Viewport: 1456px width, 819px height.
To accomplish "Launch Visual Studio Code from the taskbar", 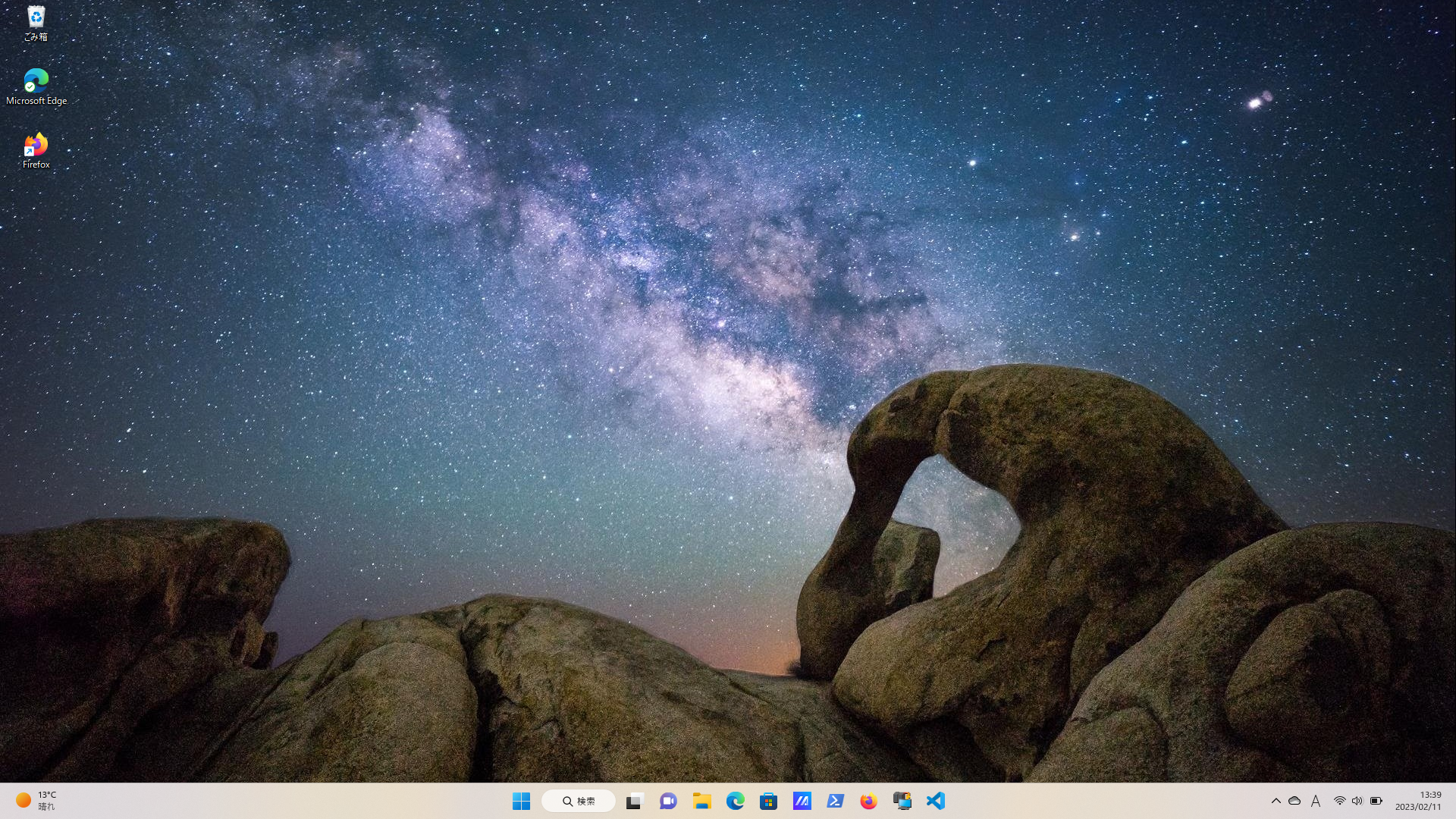I will tap(935, 801).
